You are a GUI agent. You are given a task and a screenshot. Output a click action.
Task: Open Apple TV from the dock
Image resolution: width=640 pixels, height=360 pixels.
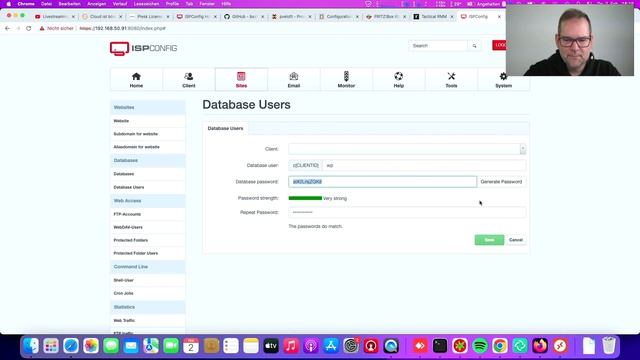pyautogui.click(x=271, y=346)
